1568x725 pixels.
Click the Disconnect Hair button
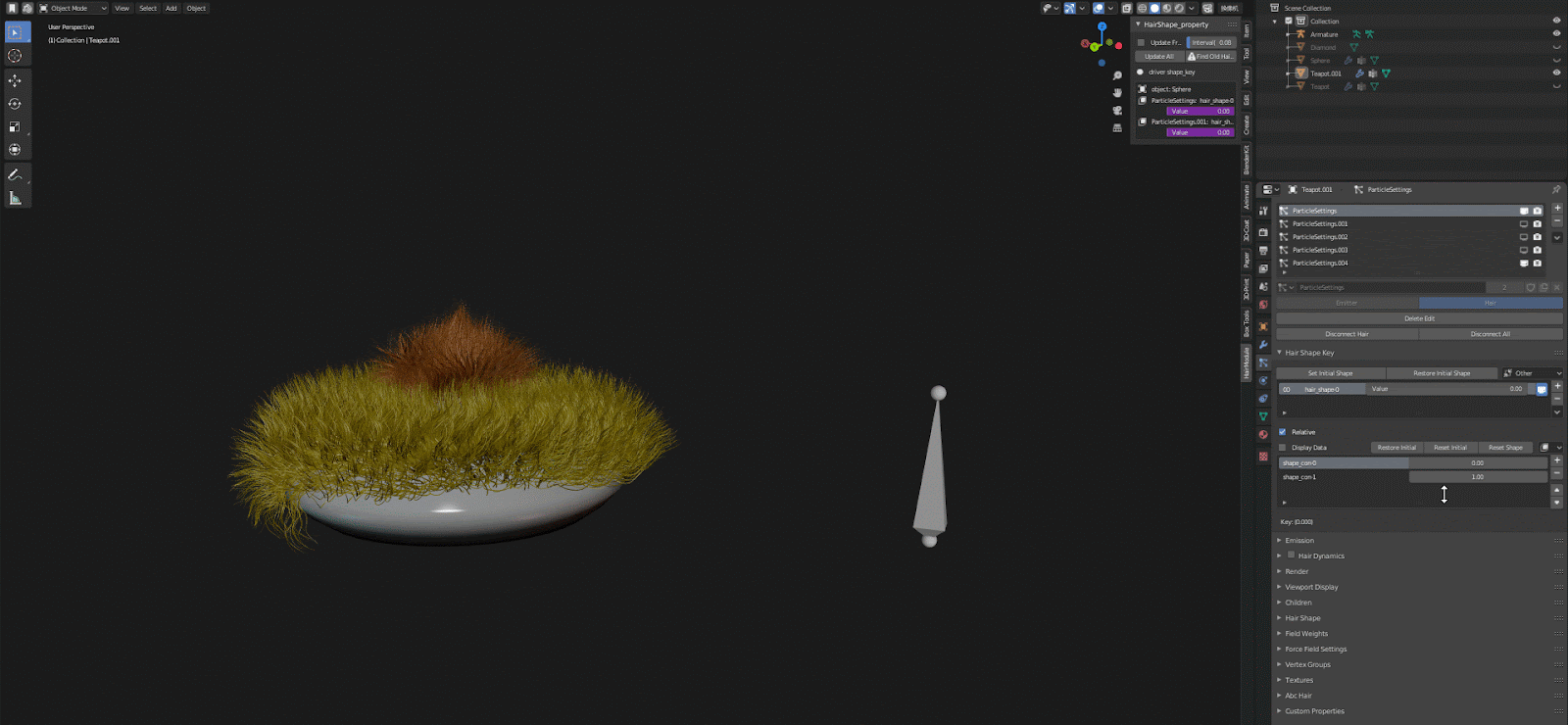click(1347, 334)
